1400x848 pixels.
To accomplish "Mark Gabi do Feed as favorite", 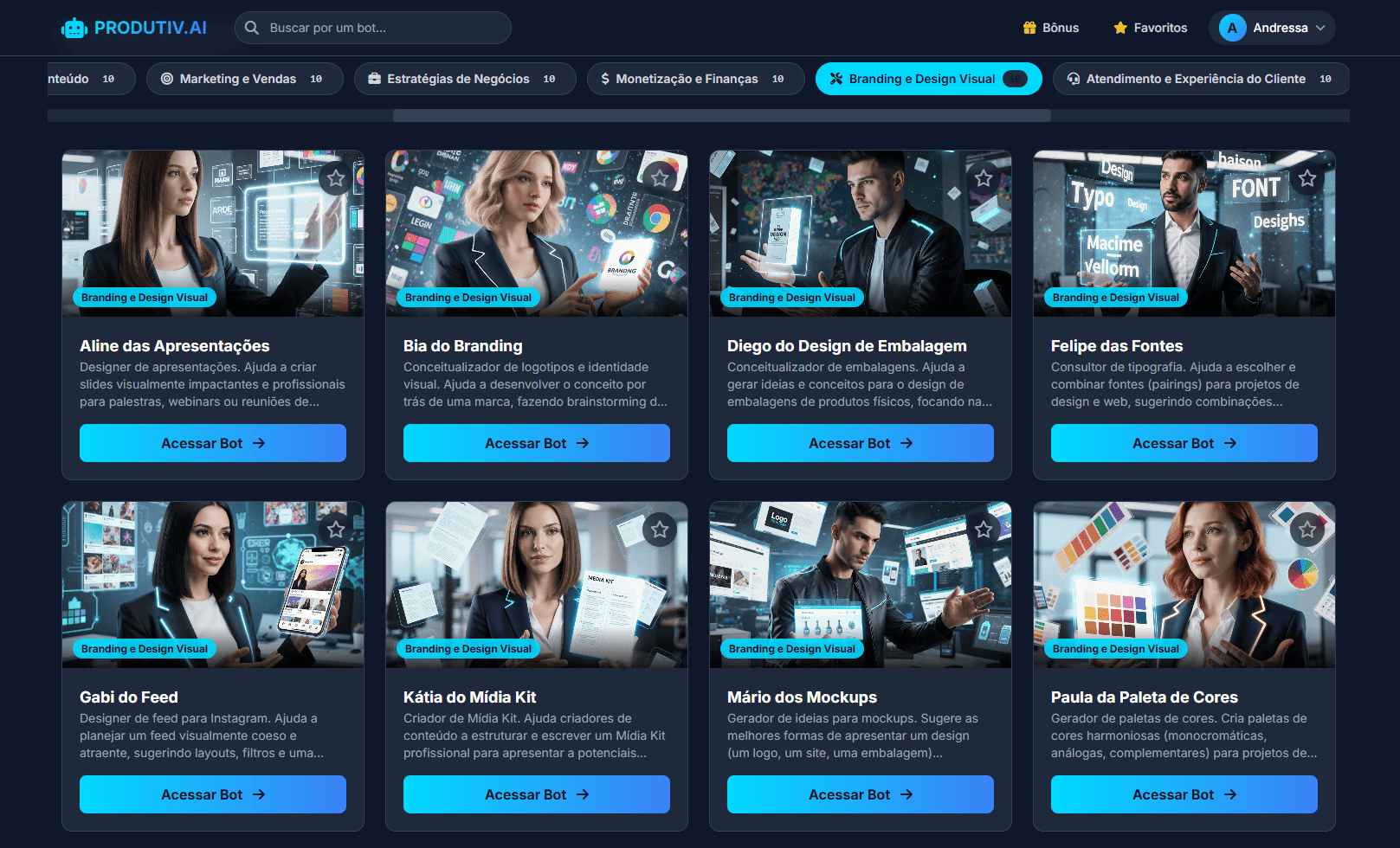I will tap(336, 530).
